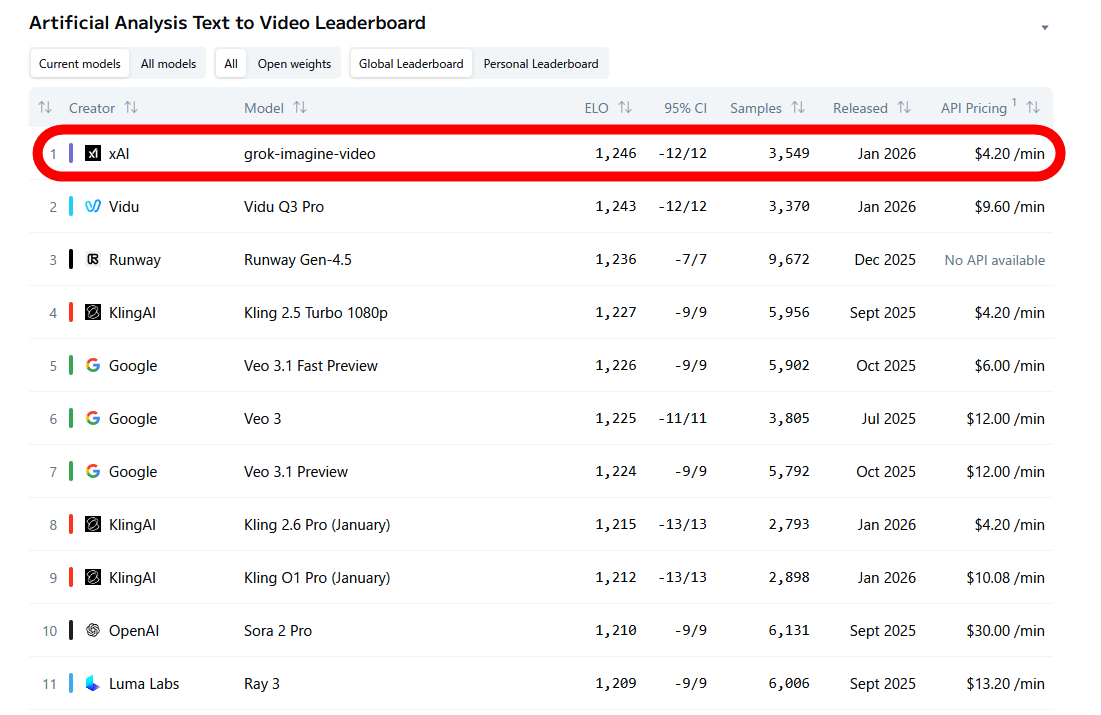Click the xAI logo icon
Image resolution: width=1101 pixels, height=715 pixels.
click(93, 154)
